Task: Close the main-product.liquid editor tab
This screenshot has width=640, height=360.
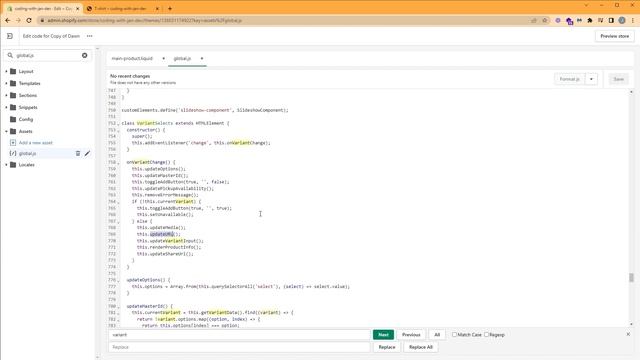Action: [163, 58]
